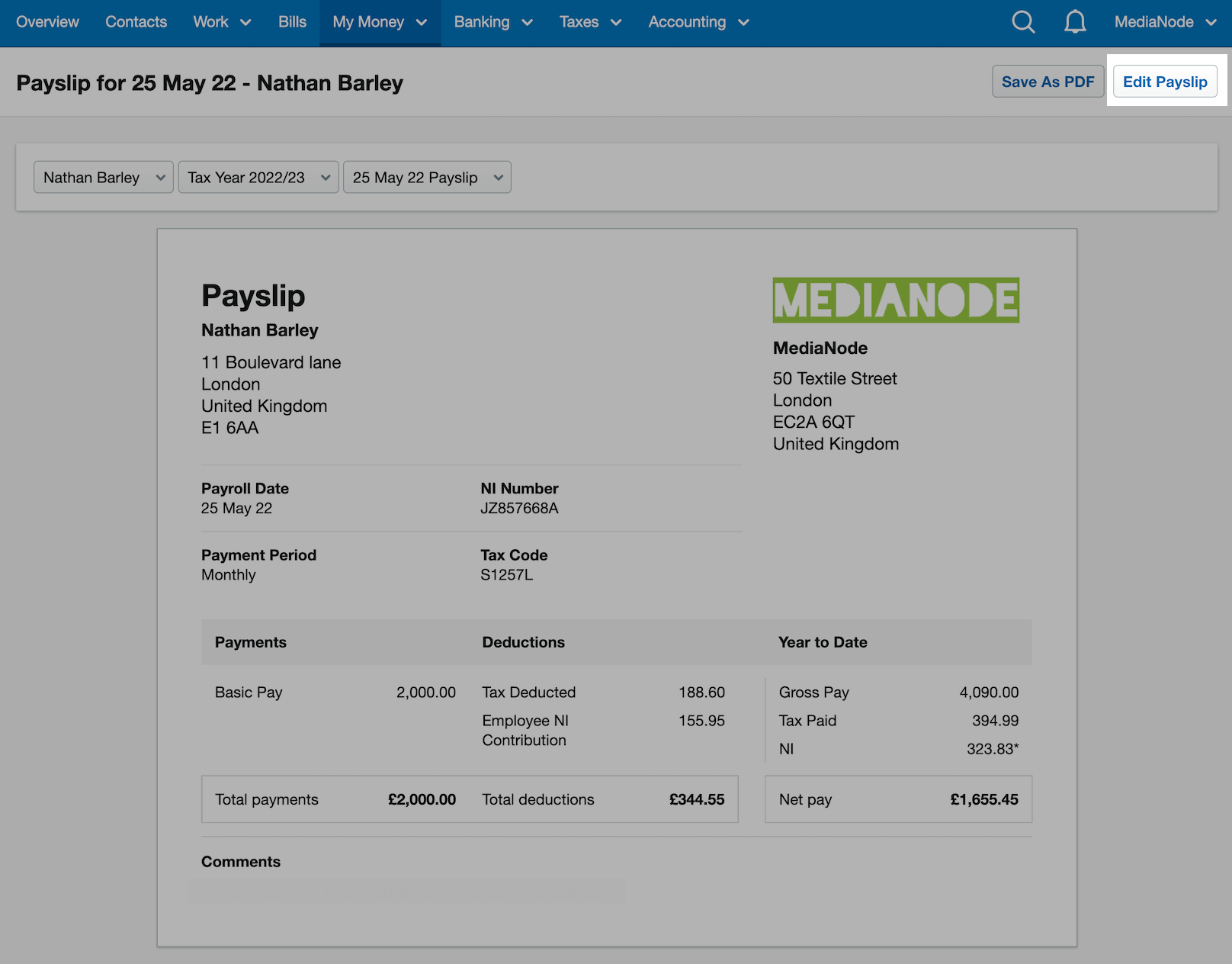
Task: Click the Payroll Date label
Action: click(x=245, y=489)
